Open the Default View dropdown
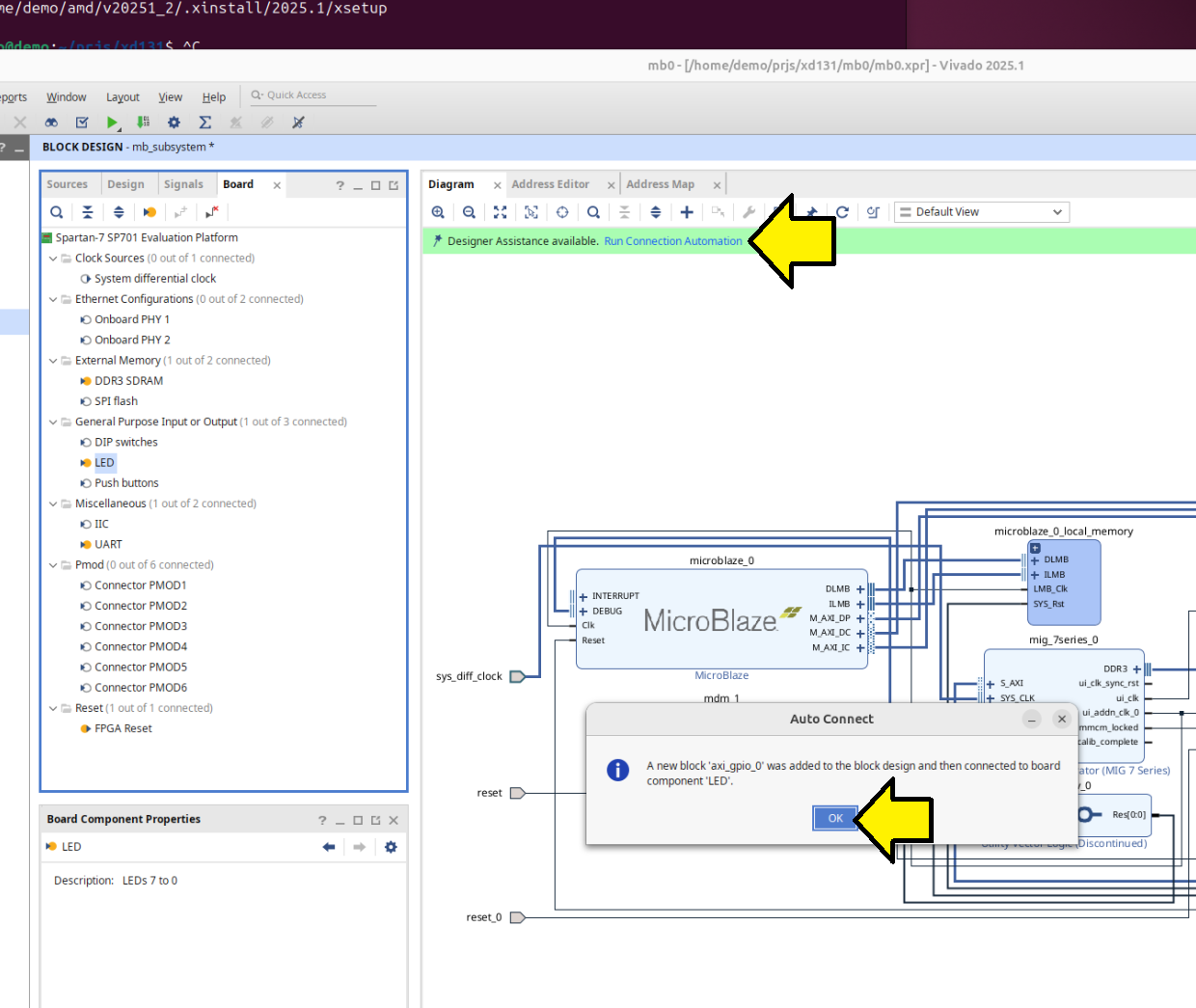The image size is (1196, 1008). (981, 212)
